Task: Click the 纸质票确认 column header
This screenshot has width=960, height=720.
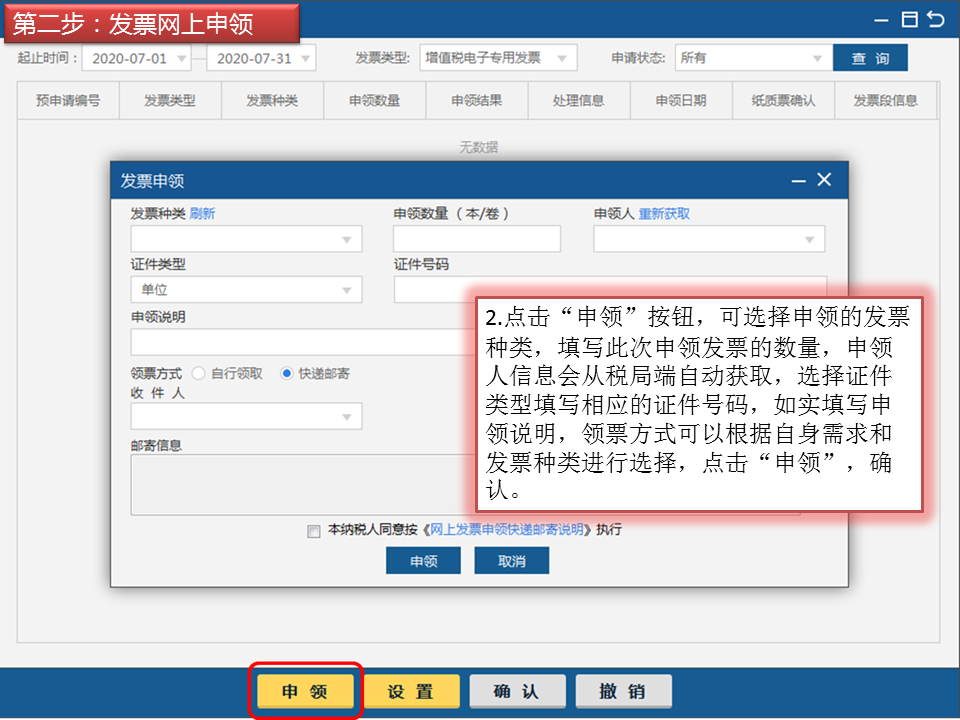Action: pyautogui.click(x=784, y=100)
